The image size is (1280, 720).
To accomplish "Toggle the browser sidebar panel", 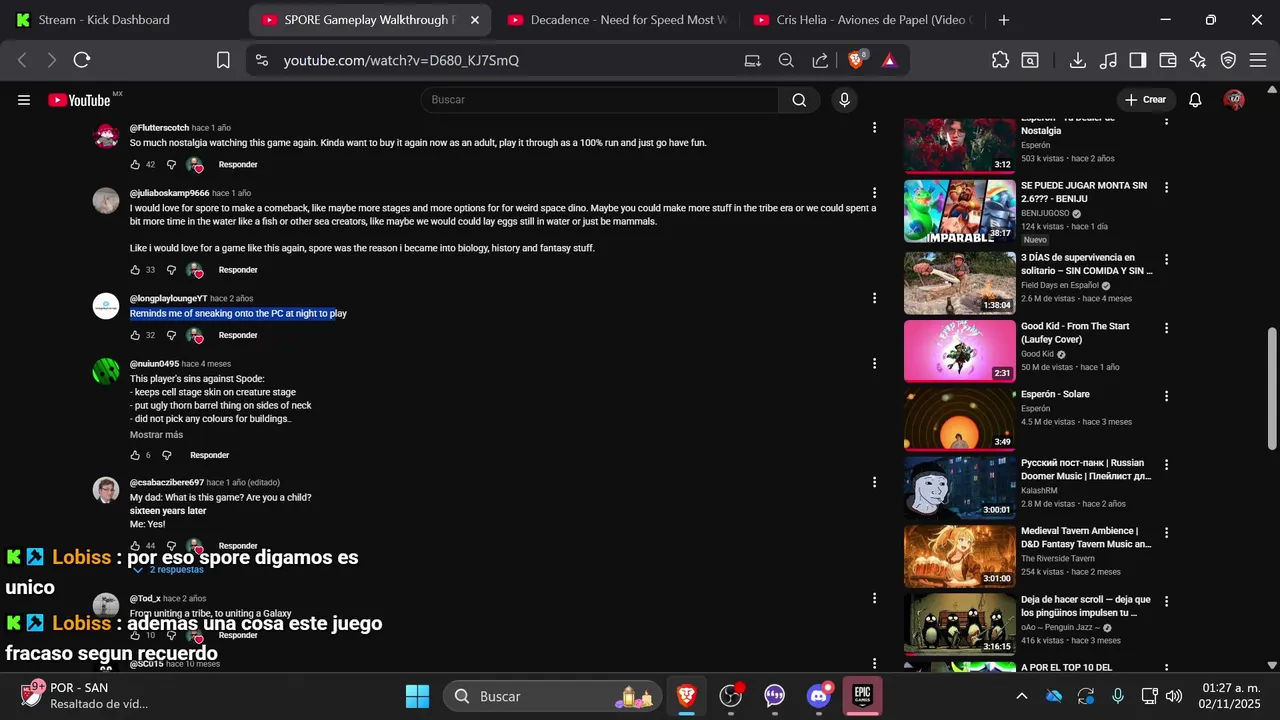I will coord(1137,60).
